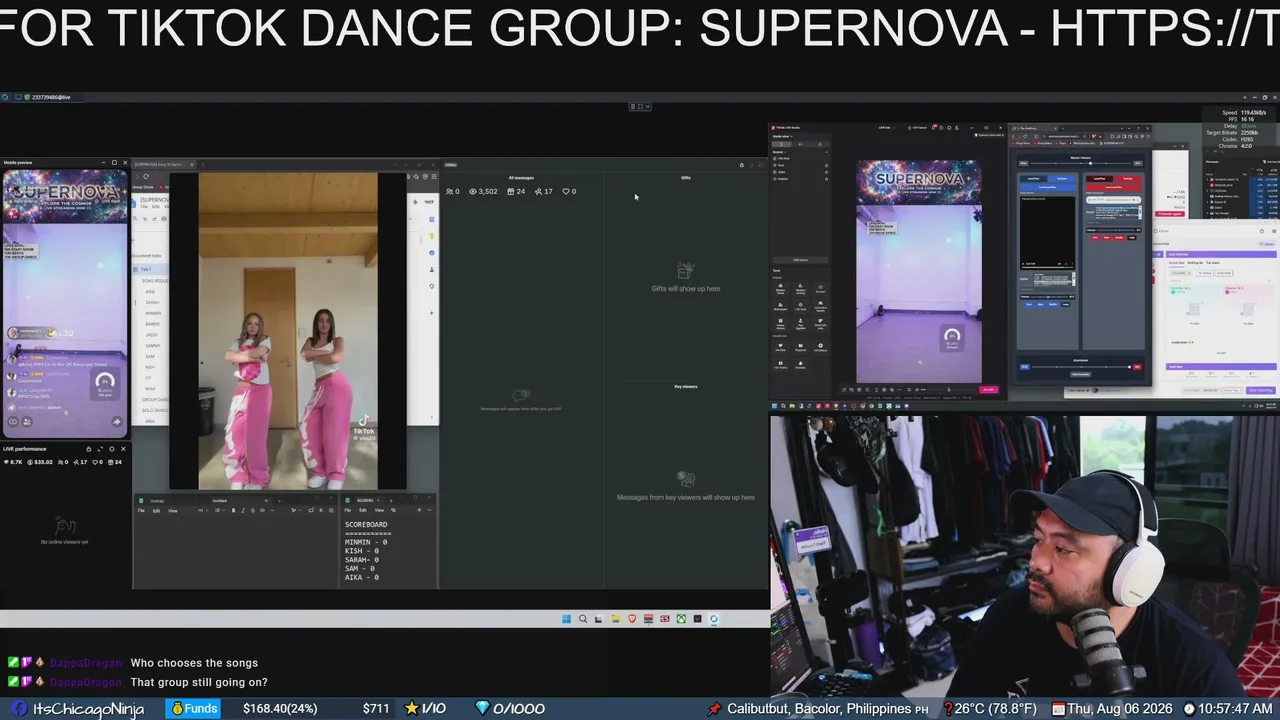Click Add source in LIVE Studio
The image size is (1280, 720).
click(800, 259)
